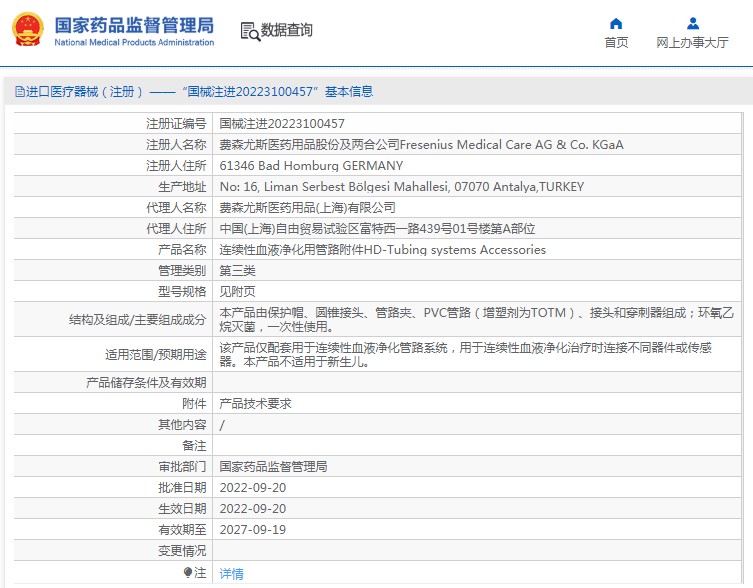
Task: Click the 注册证编号 label
Action: [176, 123]
